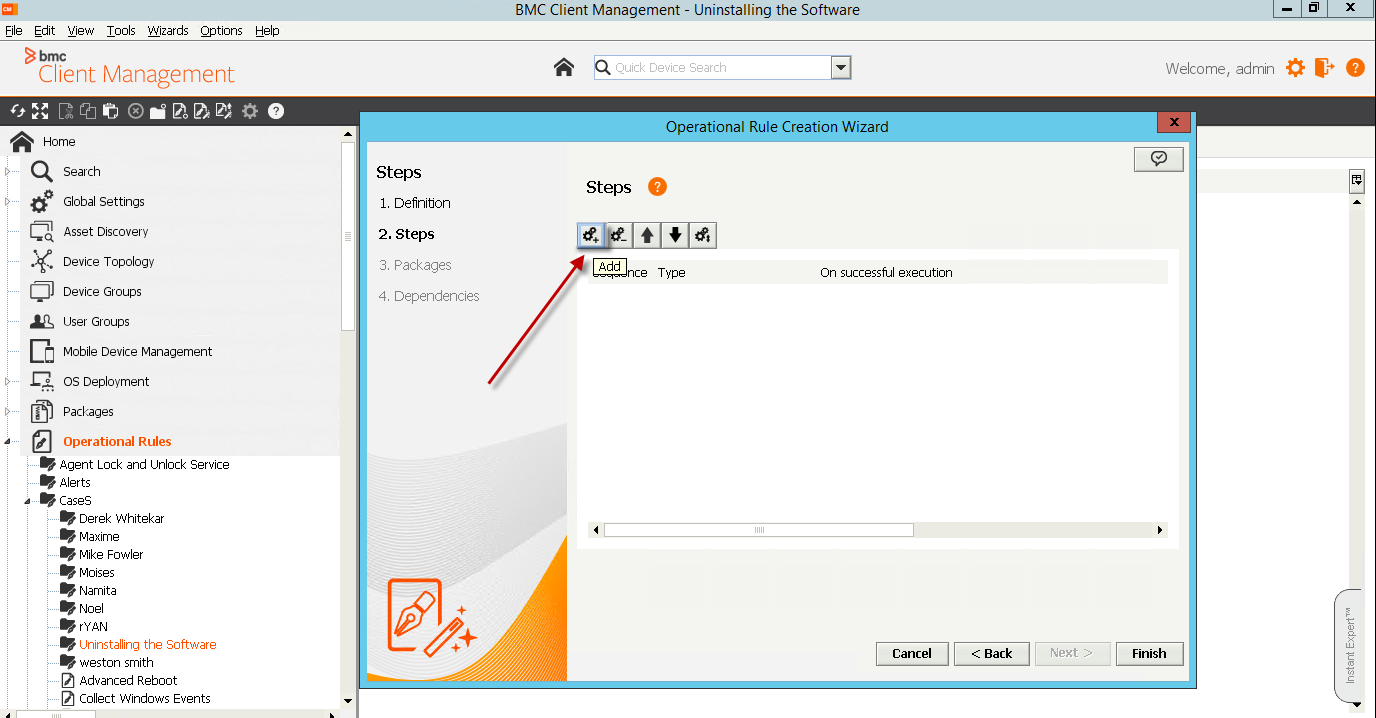Viewport: 1376px width, 718px height.
Task: Select the Advanced Reboot rule
Action: tap(128, 681)
